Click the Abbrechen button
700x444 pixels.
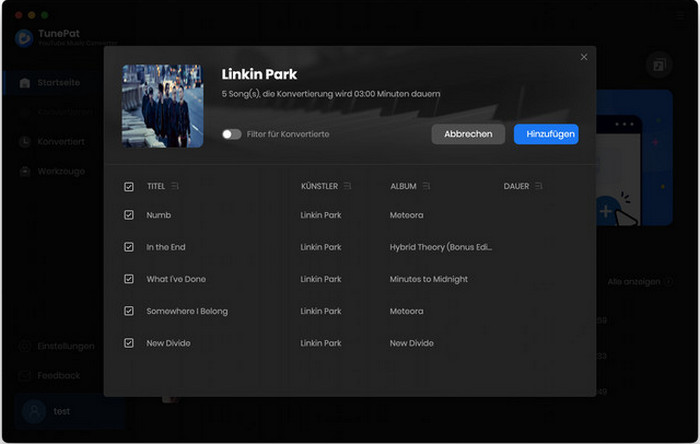[x=468, y=134]
